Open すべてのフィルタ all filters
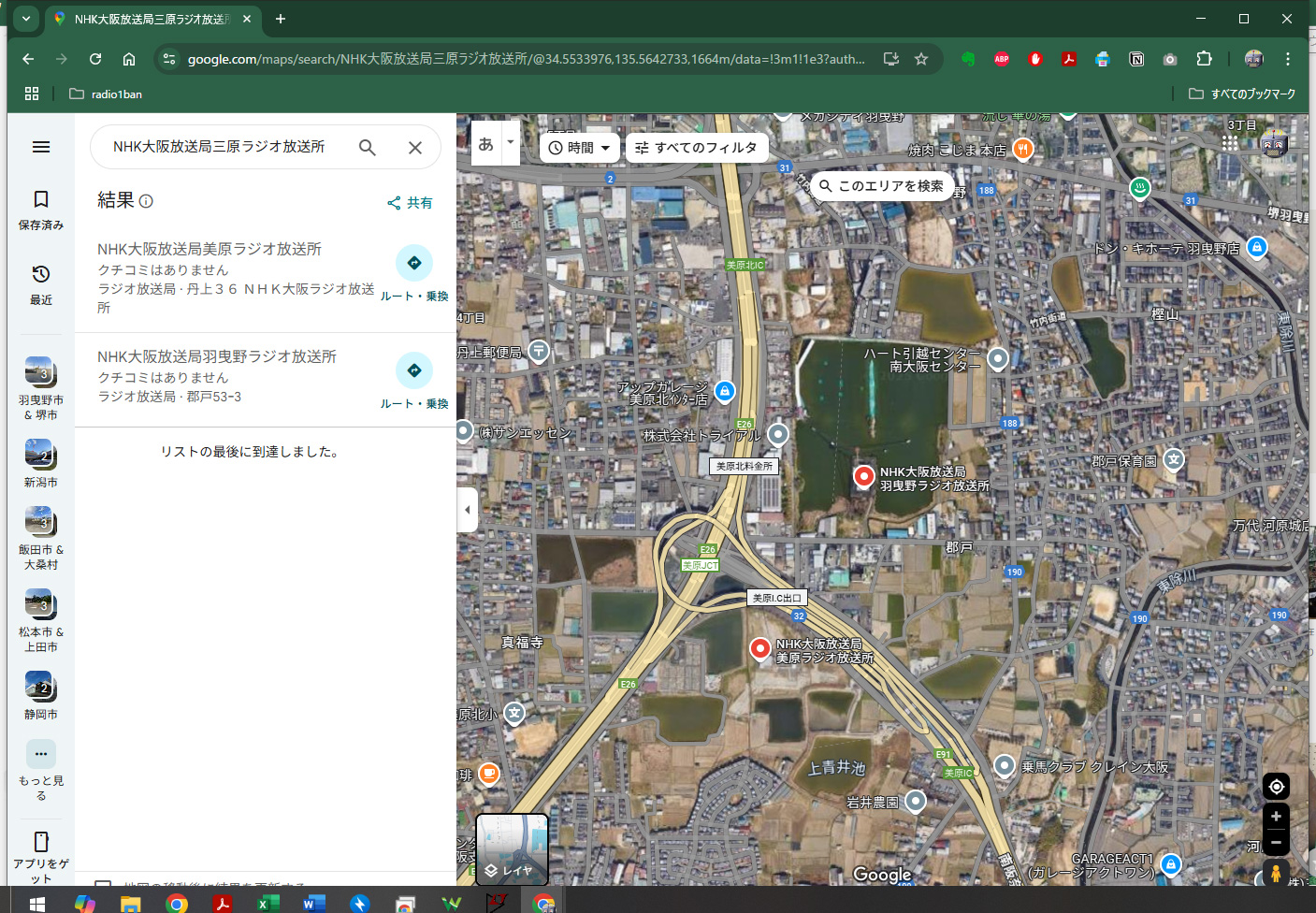Viewport: 1316px width, 913px height. point(697,148)
